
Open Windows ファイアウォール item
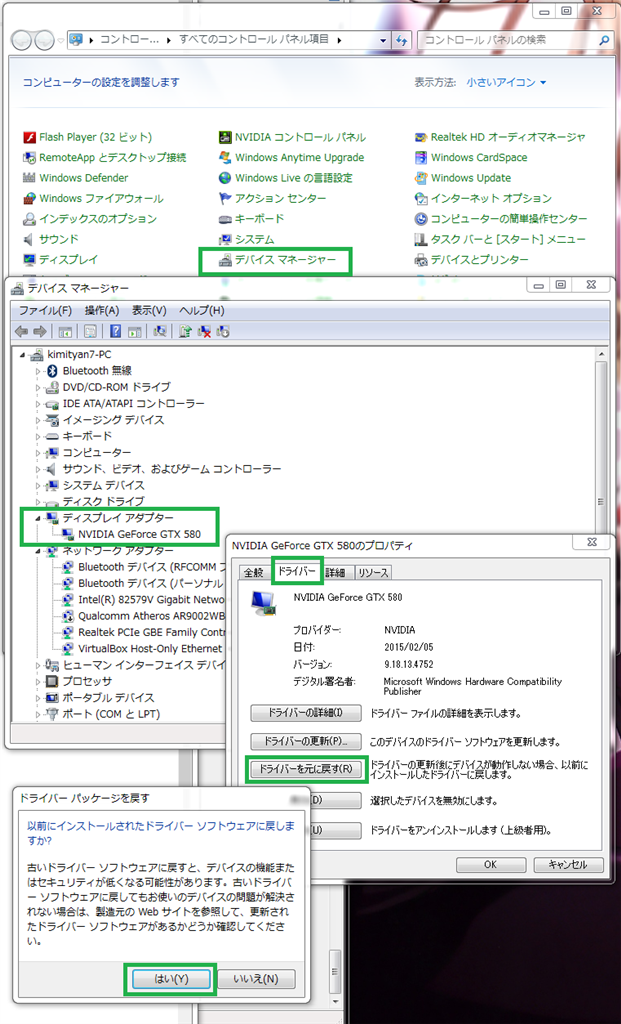click(93, 198)
